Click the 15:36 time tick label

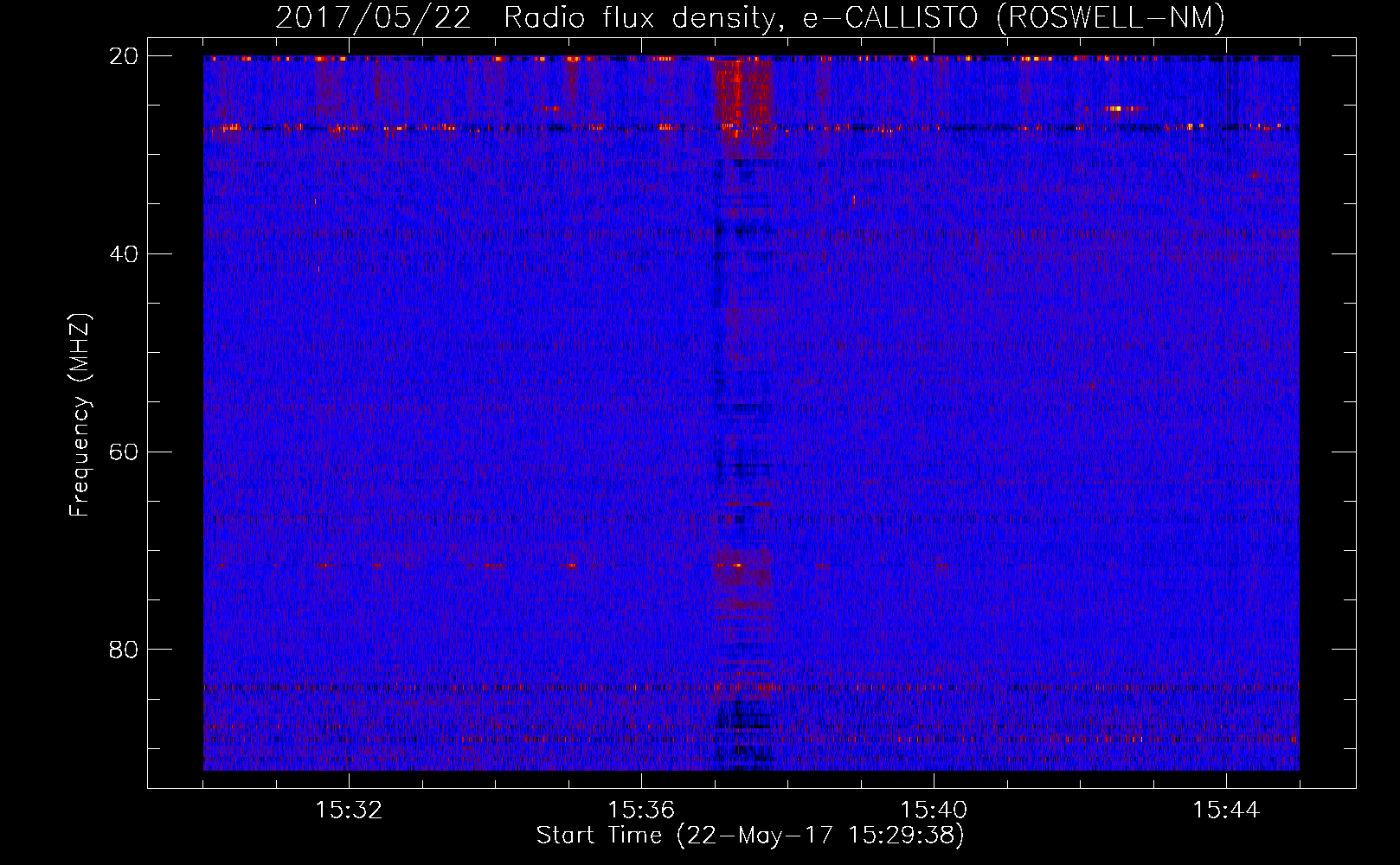(x=641, y=811)
